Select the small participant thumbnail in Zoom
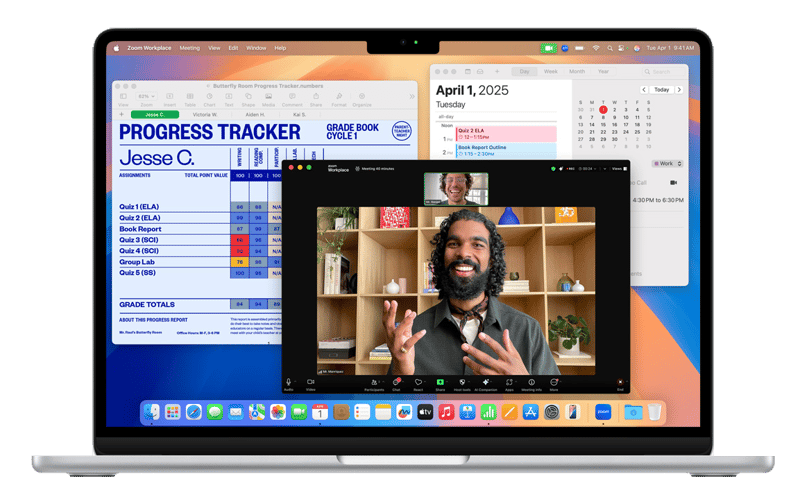Image resolution: width=800 pixels, height=490 pixels. [x=456, y=188]
